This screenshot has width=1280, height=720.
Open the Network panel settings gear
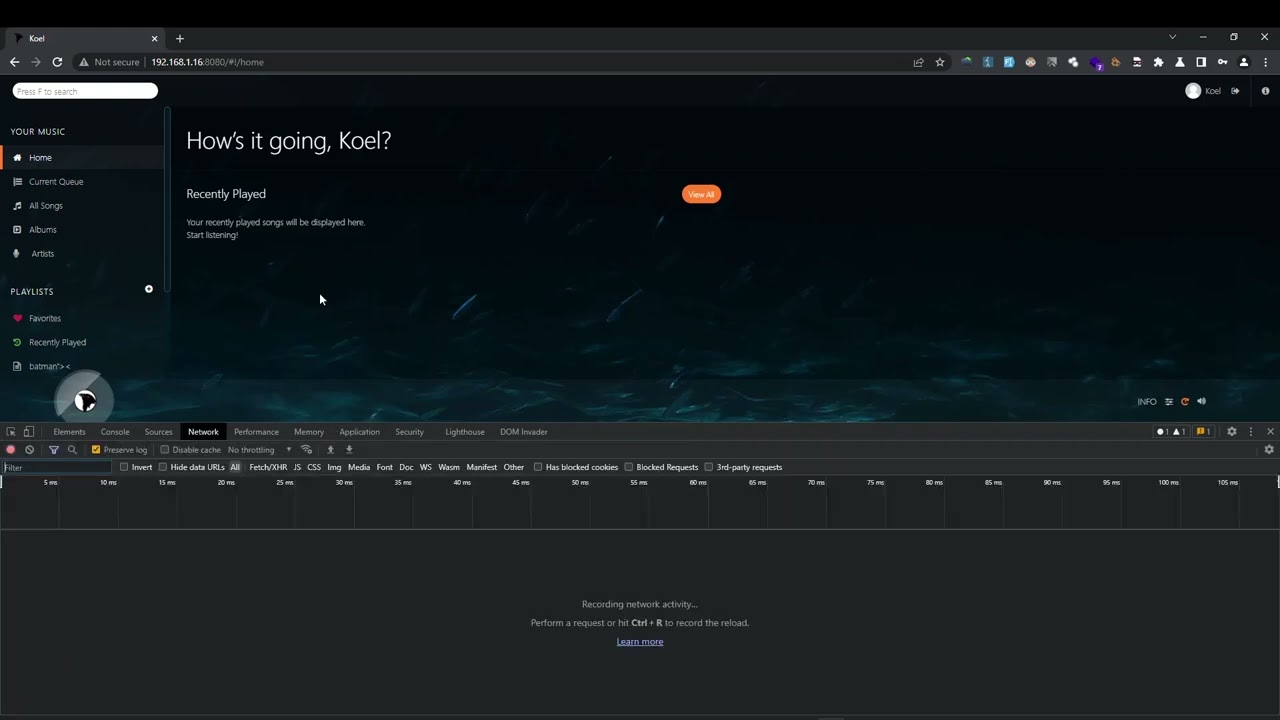coord(1269,450)
